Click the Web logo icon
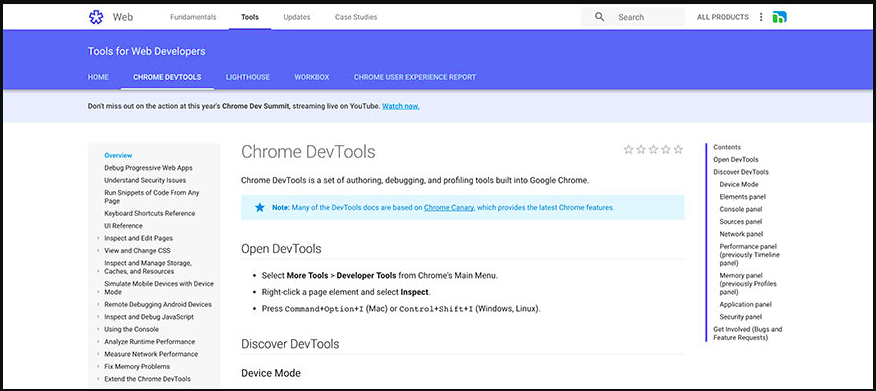876x391 pixels. pos(96,17)
